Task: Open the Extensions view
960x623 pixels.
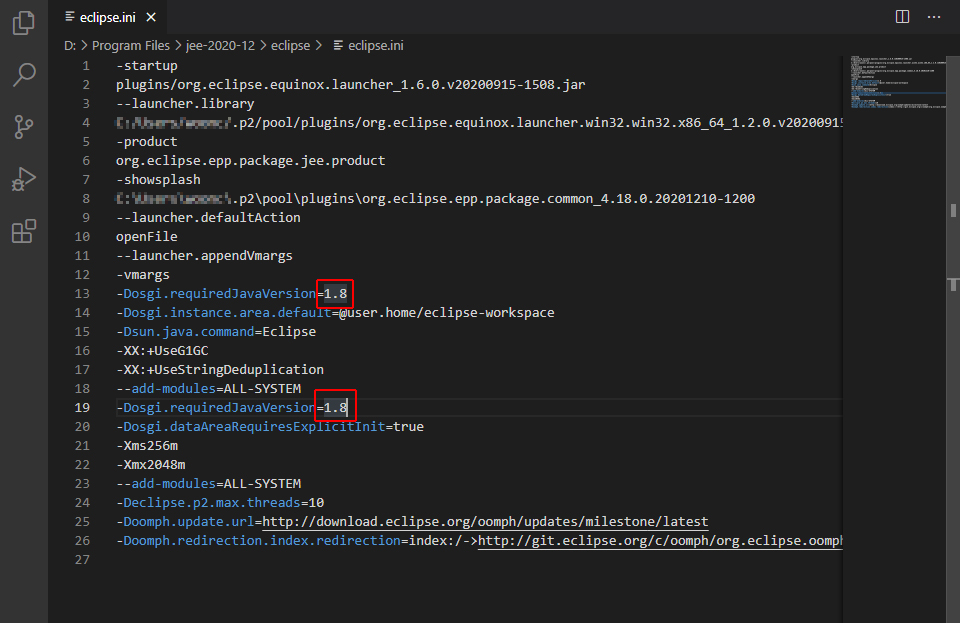Action: [x=24, y=231]
